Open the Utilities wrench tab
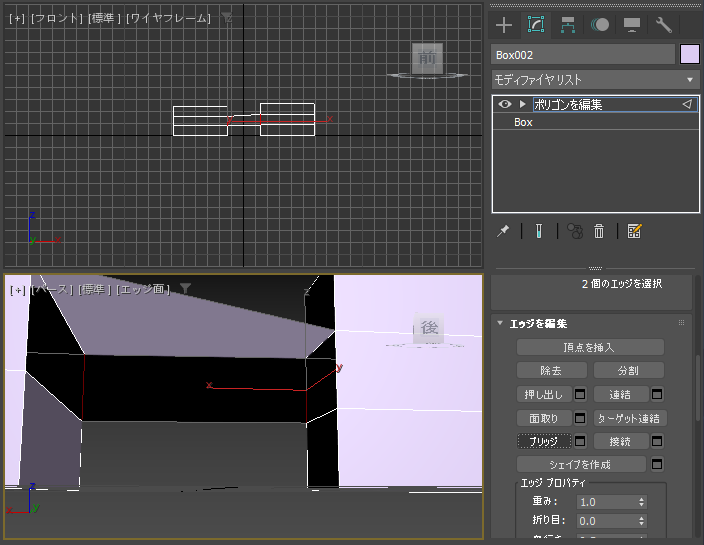This screenshot has width=704, height=545. tap(664, 25)
